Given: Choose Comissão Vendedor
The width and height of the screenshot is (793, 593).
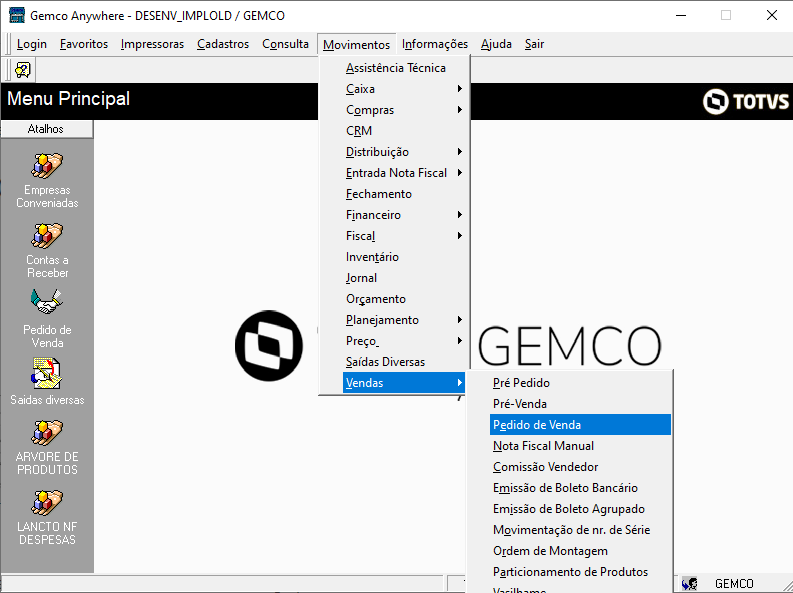Looking at the screenshot, I should pyautogui.click(x=581, y=467).
